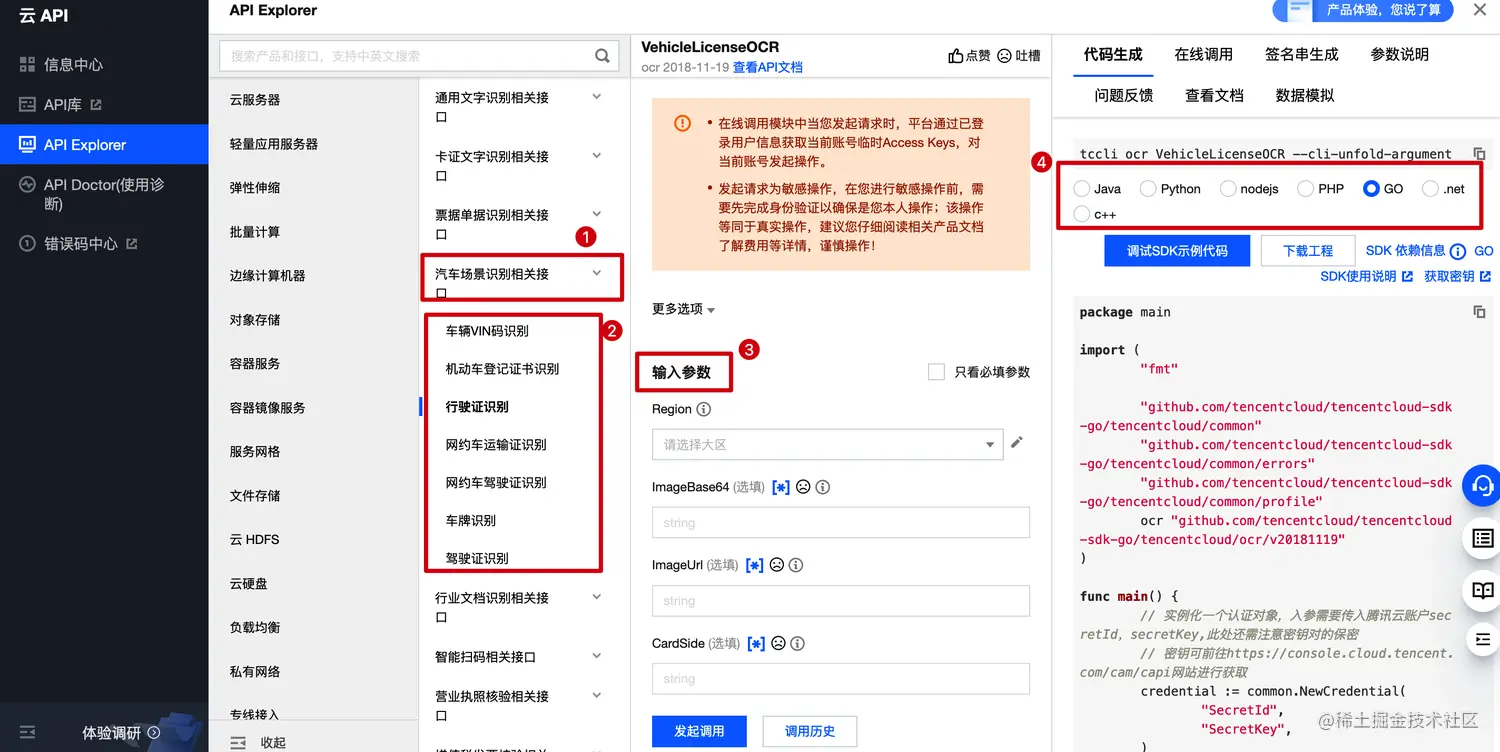1500x752 pixels.
Task: Switch to 在线调用 tab
Action: pos(1203,54)
